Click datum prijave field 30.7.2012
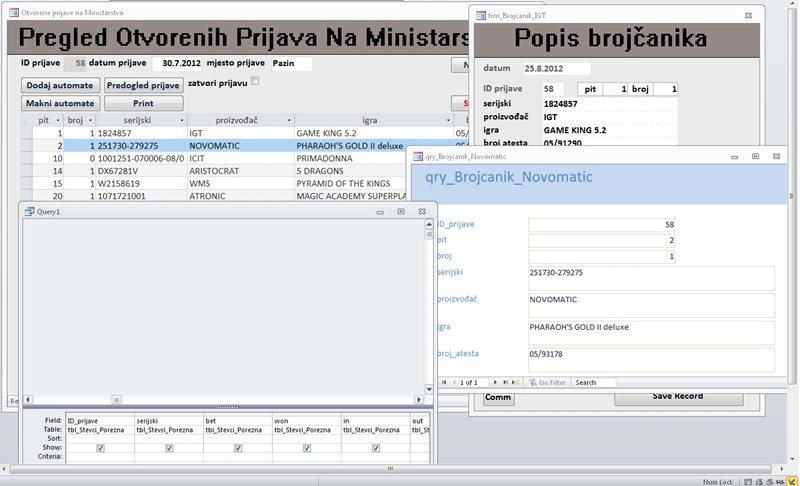The width and height of the screenshot is (800, 486). coord(177,63)
